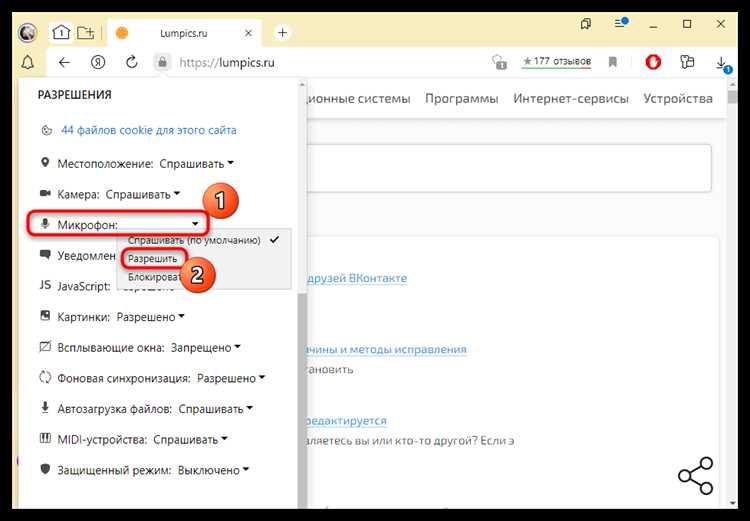Open the ionные системы site menu item

coord(359,99)
